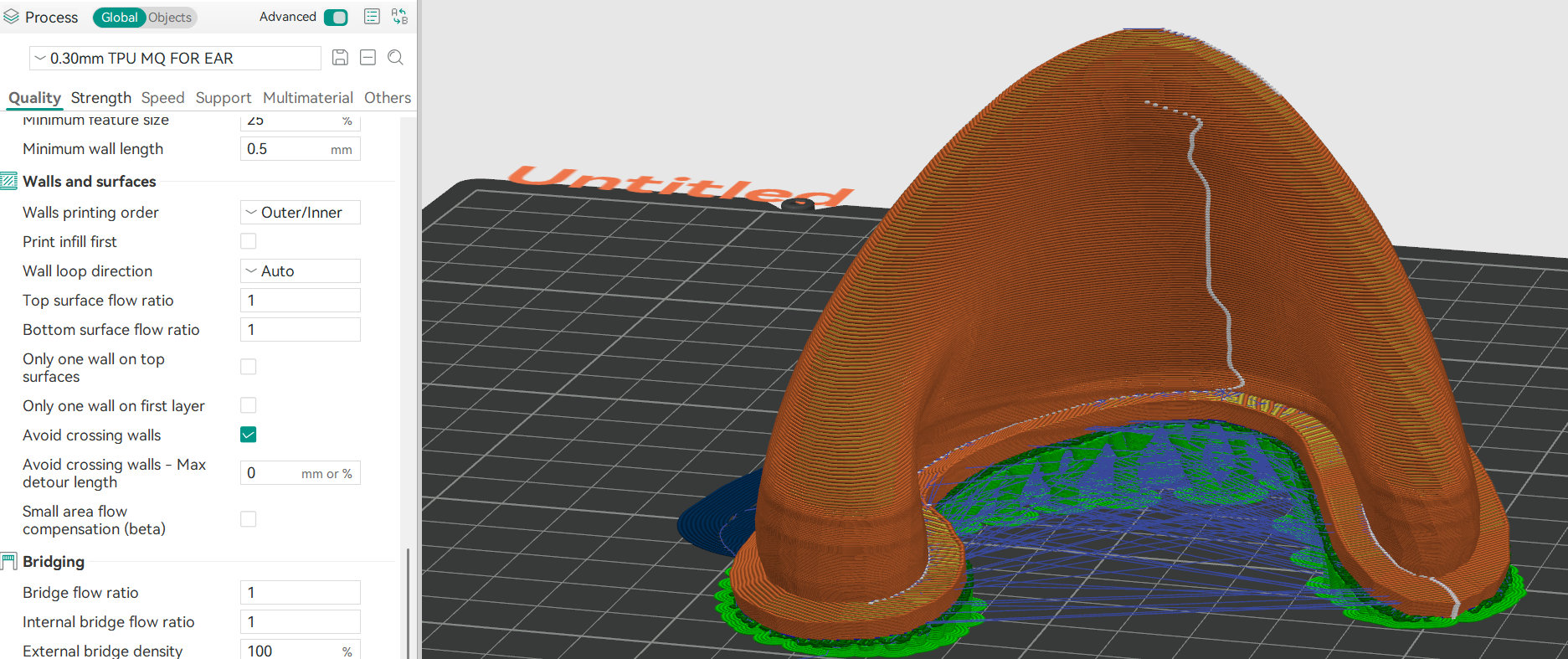Click the Process layers icon

(11, 17)
